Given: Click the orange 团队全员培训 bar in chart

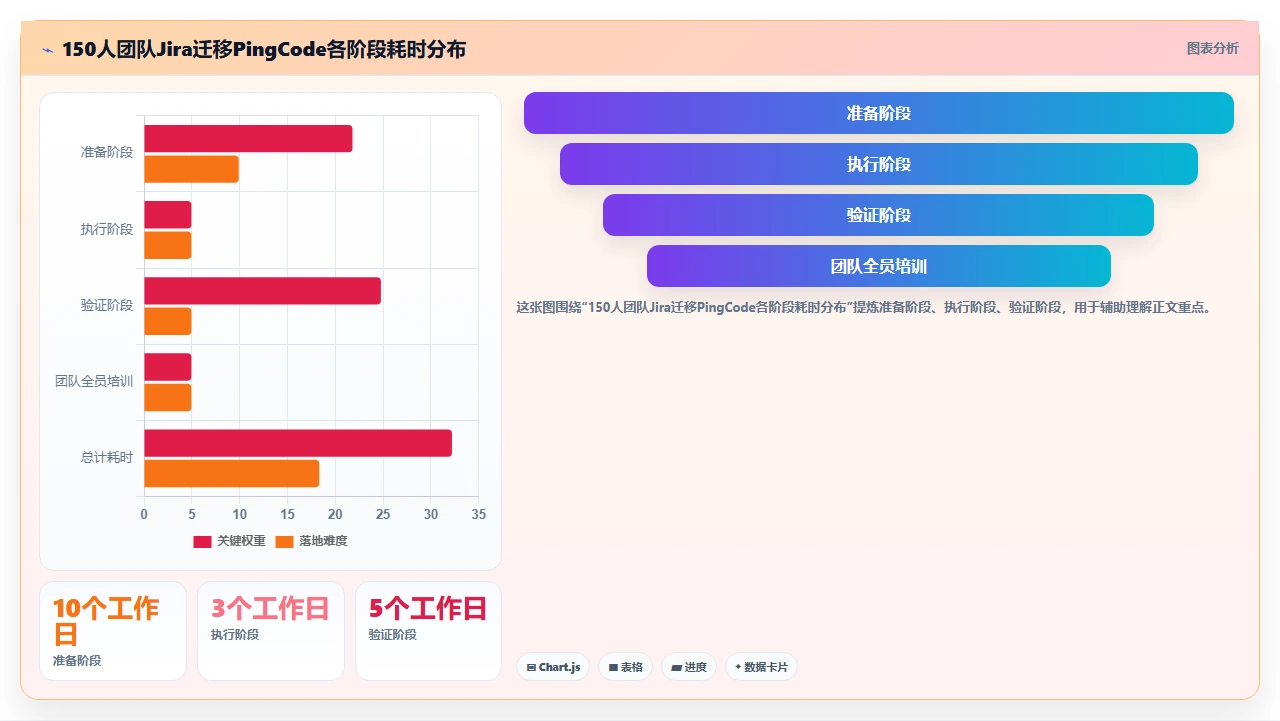Looking at the screenshot, I should tap(167, 397).
